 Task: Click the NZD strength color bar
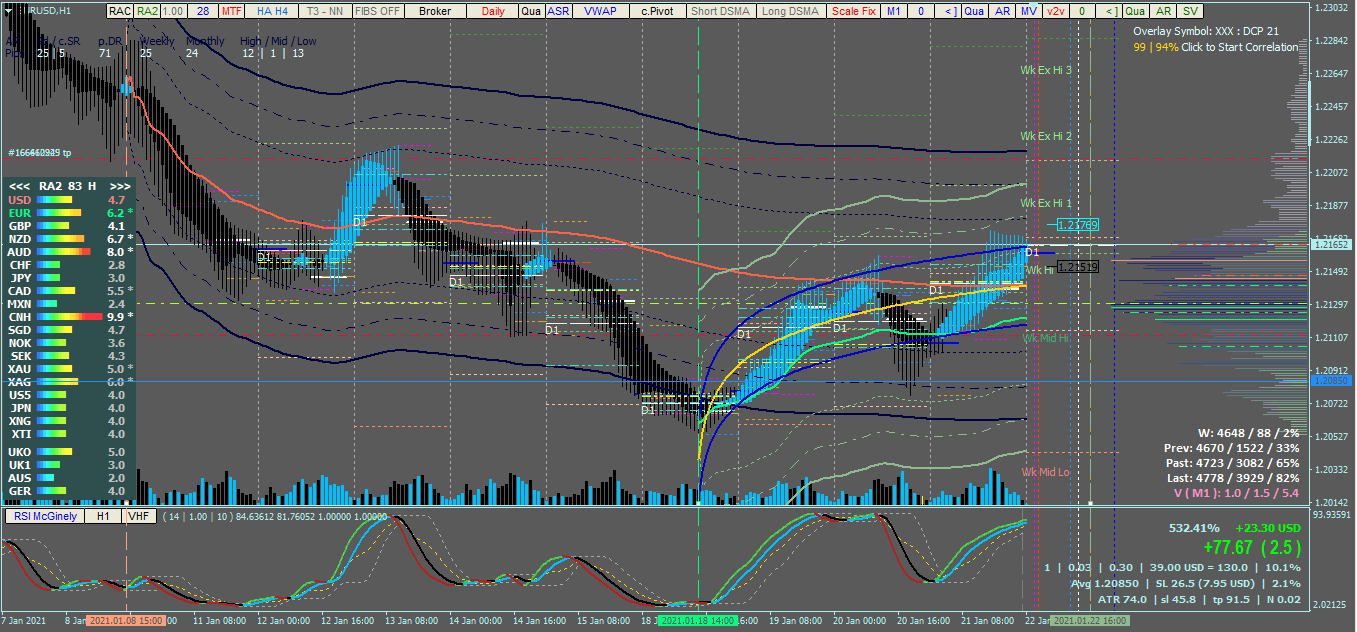coord(61,239)
